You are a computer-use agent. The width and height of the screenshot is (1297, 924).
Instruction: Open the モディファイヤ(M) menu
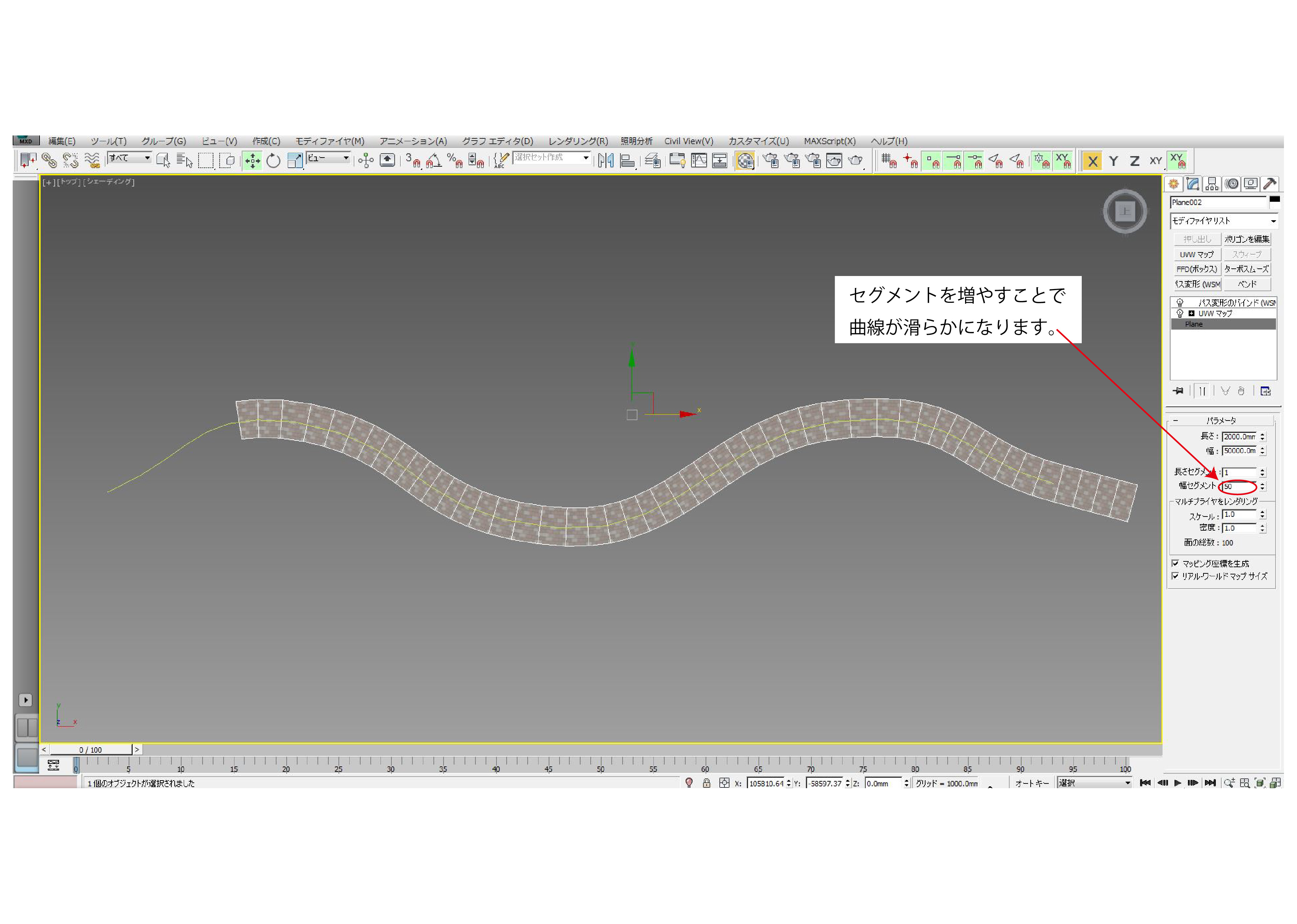point(329,141)
